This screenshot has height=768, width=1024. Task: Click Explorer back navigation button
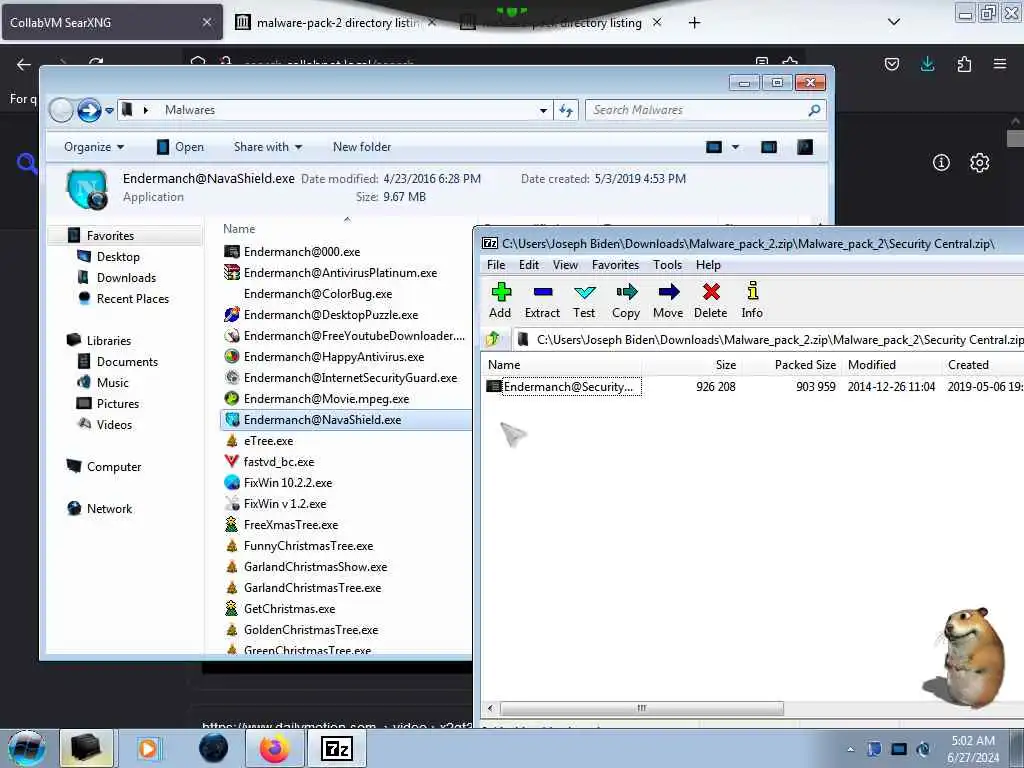pos(61,110)
